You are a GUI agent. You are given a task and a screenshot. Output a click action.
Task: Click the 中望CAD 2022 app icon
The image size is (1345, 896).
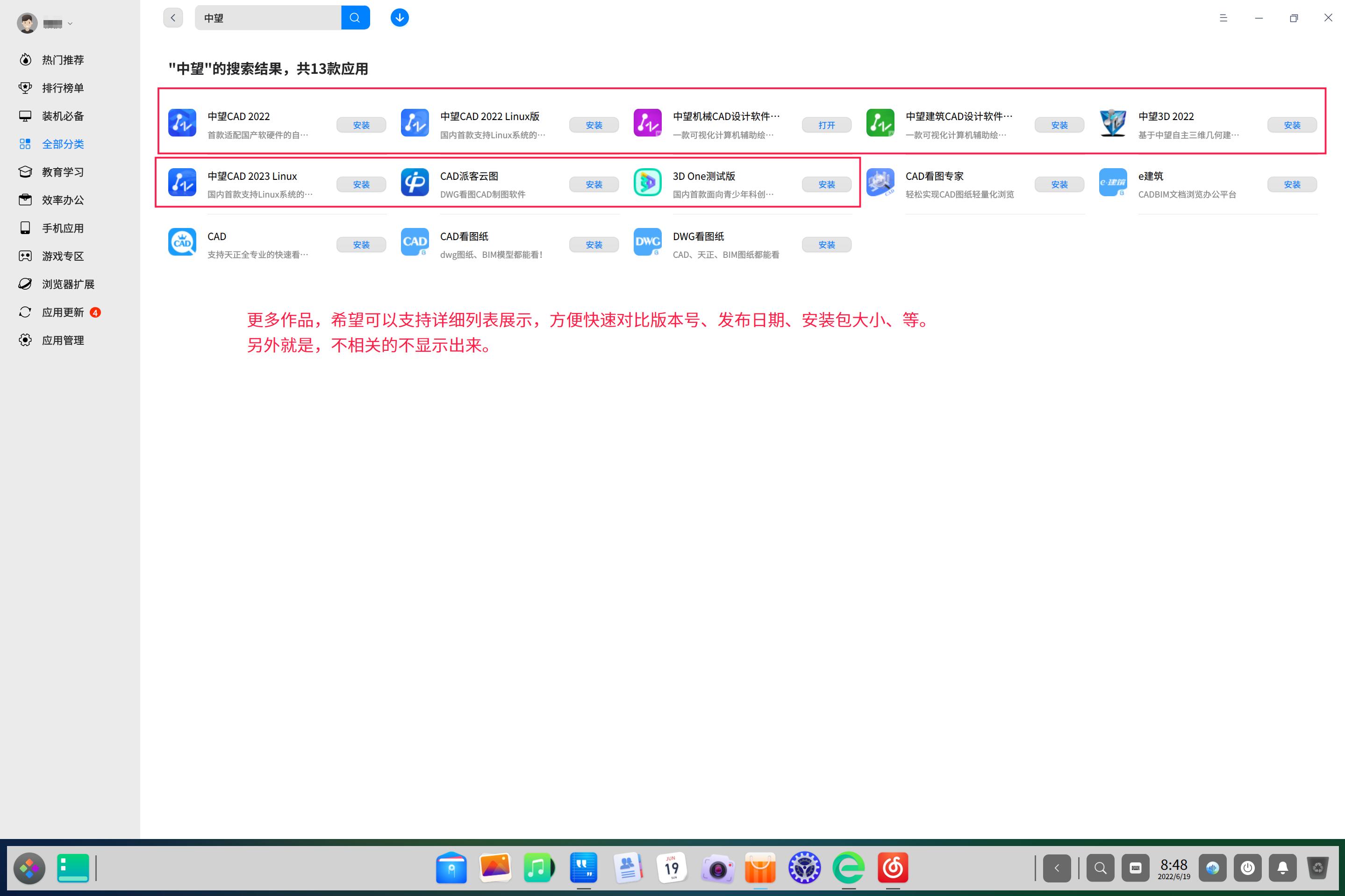click(181, 123)
